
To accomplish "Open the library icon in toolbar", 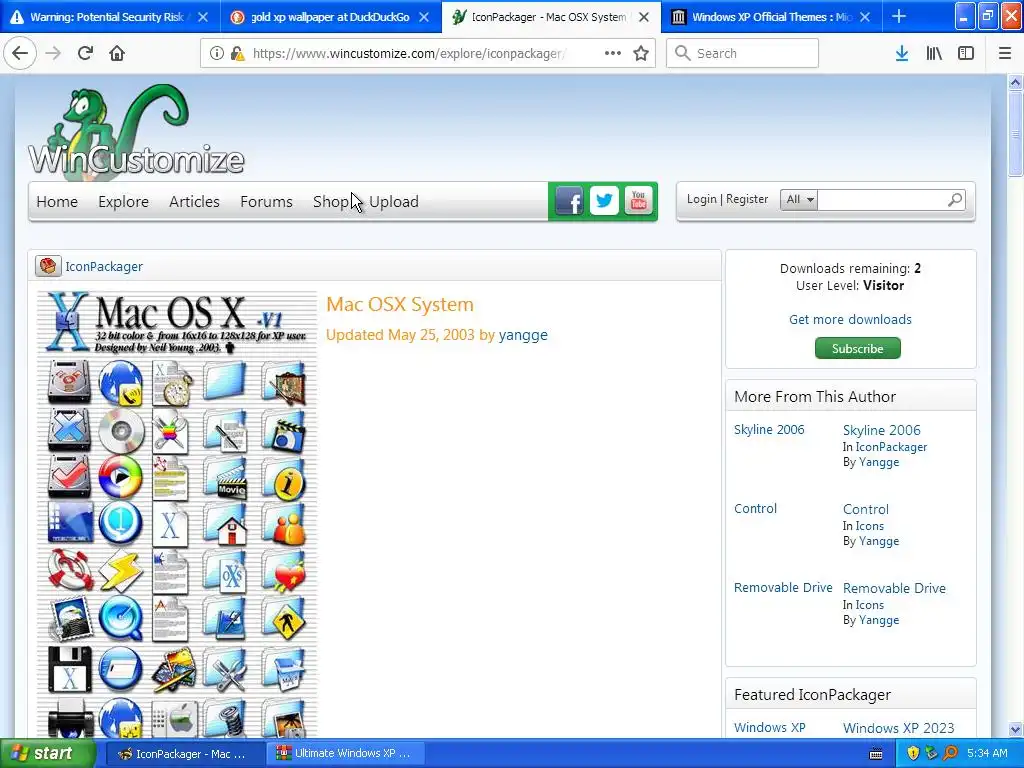I will (934, 53).
